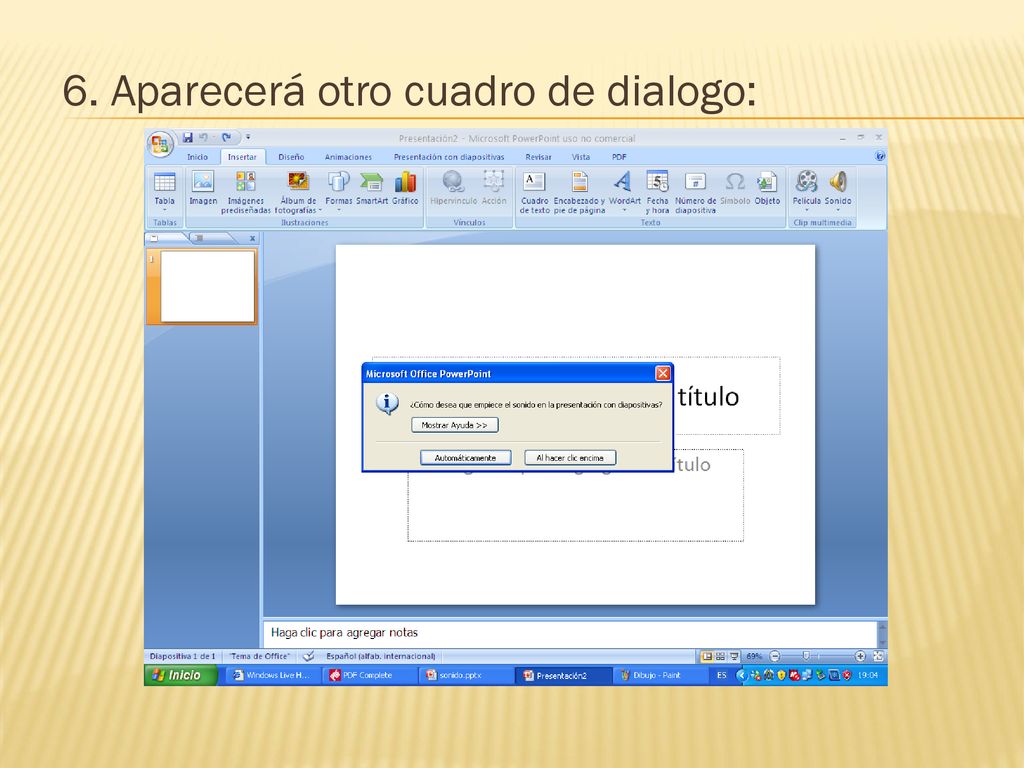Click the spell check status icon

[x=308, y=656]
